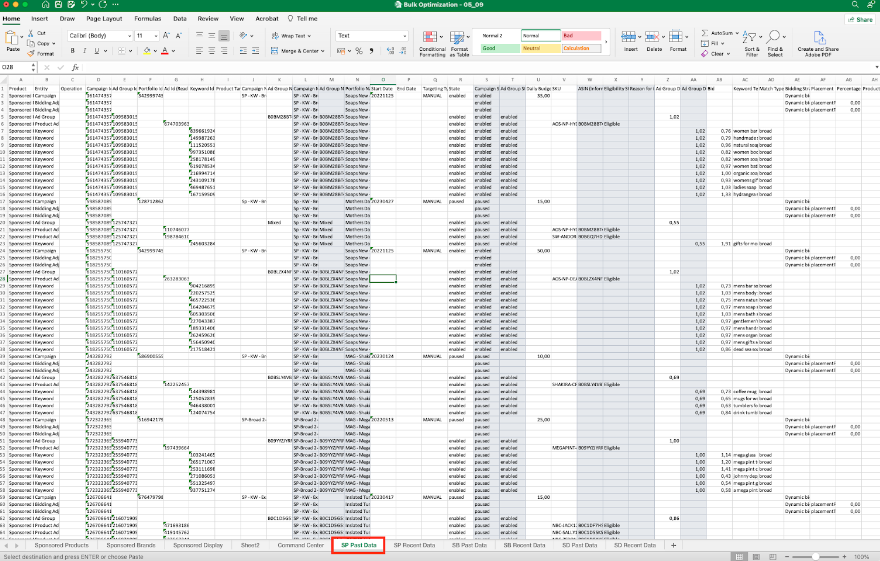Search the workbook with magnifier icon
This screenshot has width=880, height=561.
click(855, 4)
